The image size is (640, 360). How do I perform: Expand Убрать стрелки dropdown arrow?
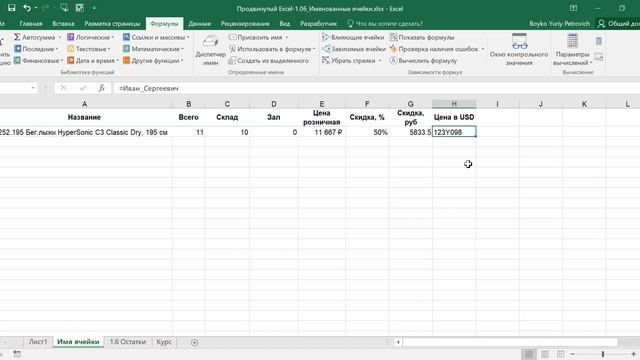pyautogui.click(x=380, y=60)
